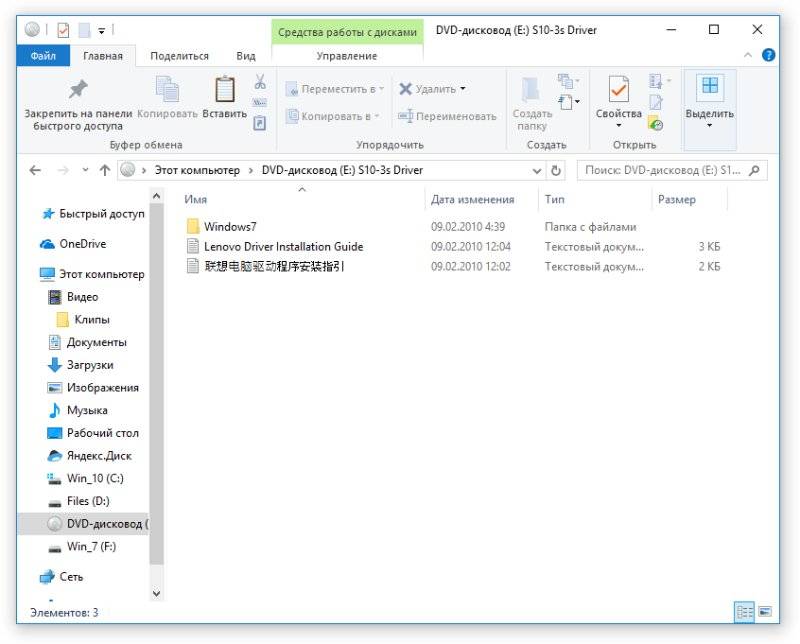Click the Удалить delete X icon
Viewport: 800px width, 644px height.
coord(406,89)
